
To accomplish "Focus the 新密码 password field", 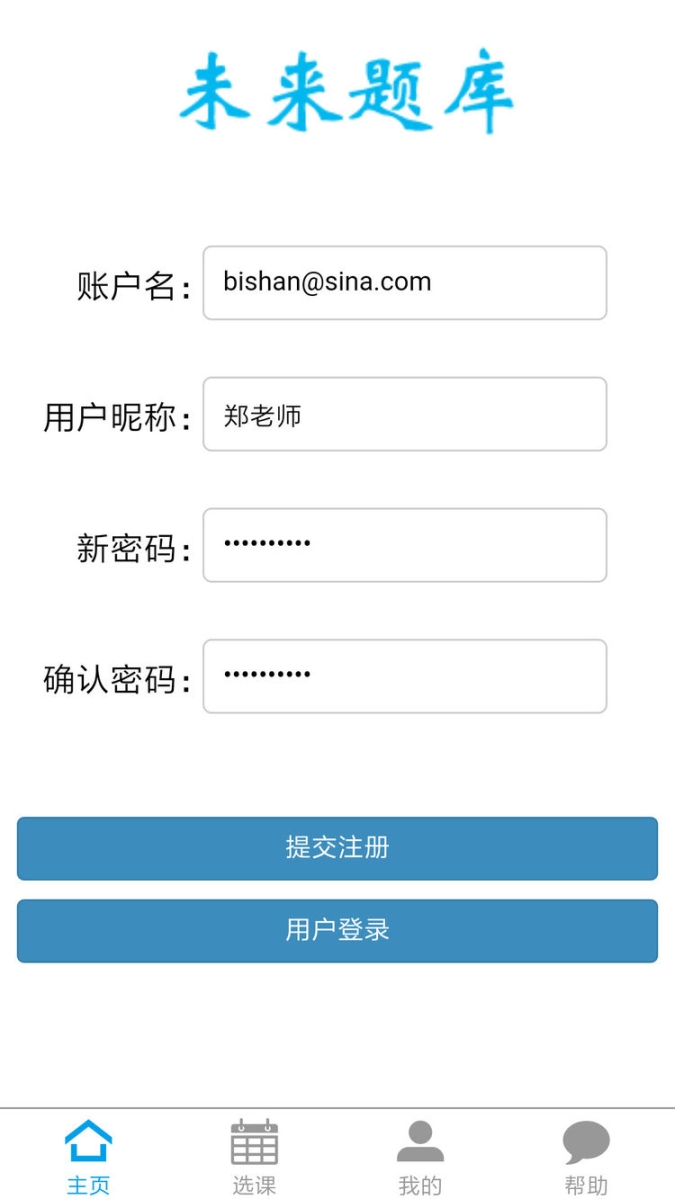I will point(404,545).
